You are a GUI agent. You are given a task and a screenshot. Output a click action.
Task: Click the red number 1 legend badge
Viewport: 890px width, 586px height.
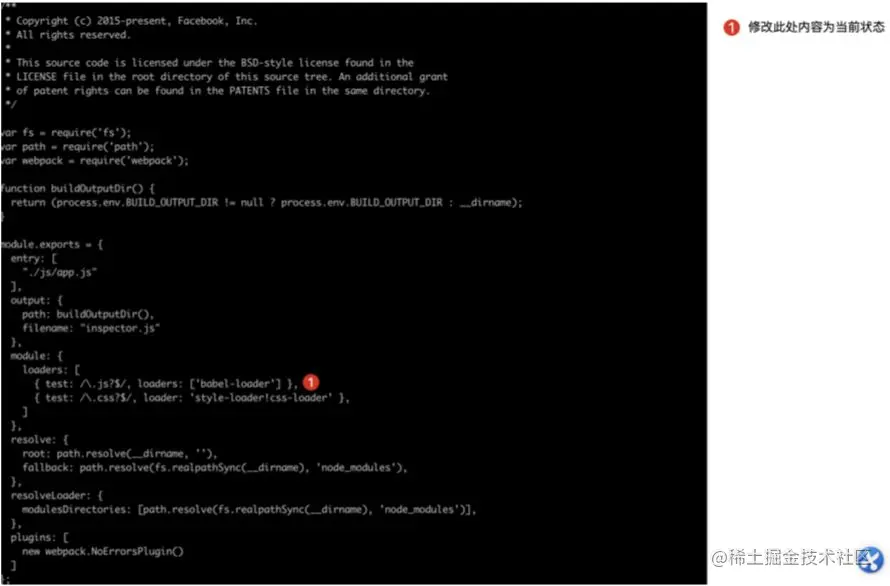click(x=731, y=27)
